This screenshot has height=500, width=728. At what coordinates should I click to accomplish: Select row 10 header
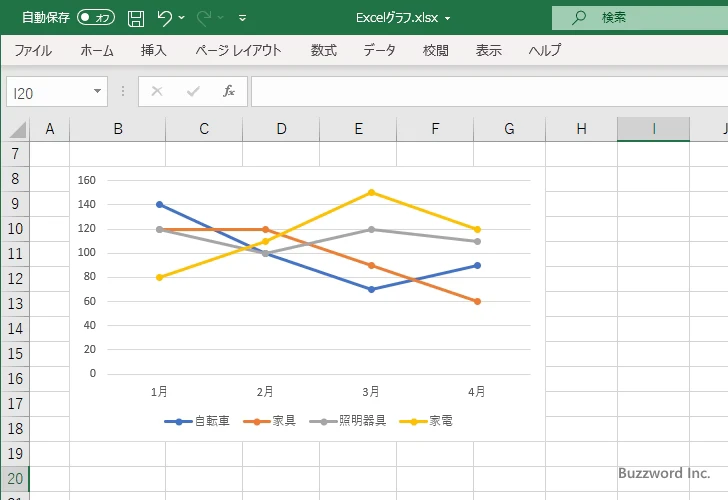pos(15,229)
